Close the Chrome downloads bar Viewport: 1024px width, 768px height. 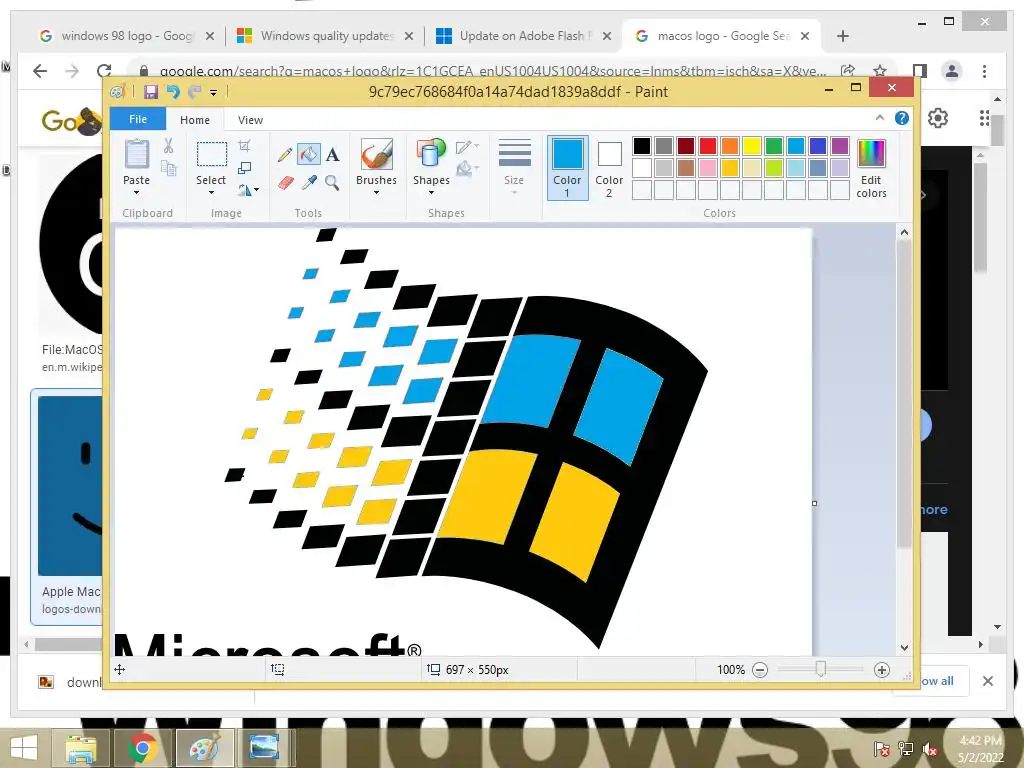[x=988, y=681]
